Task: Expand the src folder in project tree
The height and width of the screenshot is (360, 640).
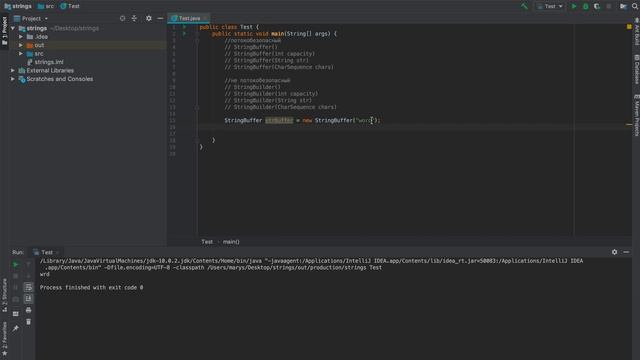Action: [x=21, y=53]
